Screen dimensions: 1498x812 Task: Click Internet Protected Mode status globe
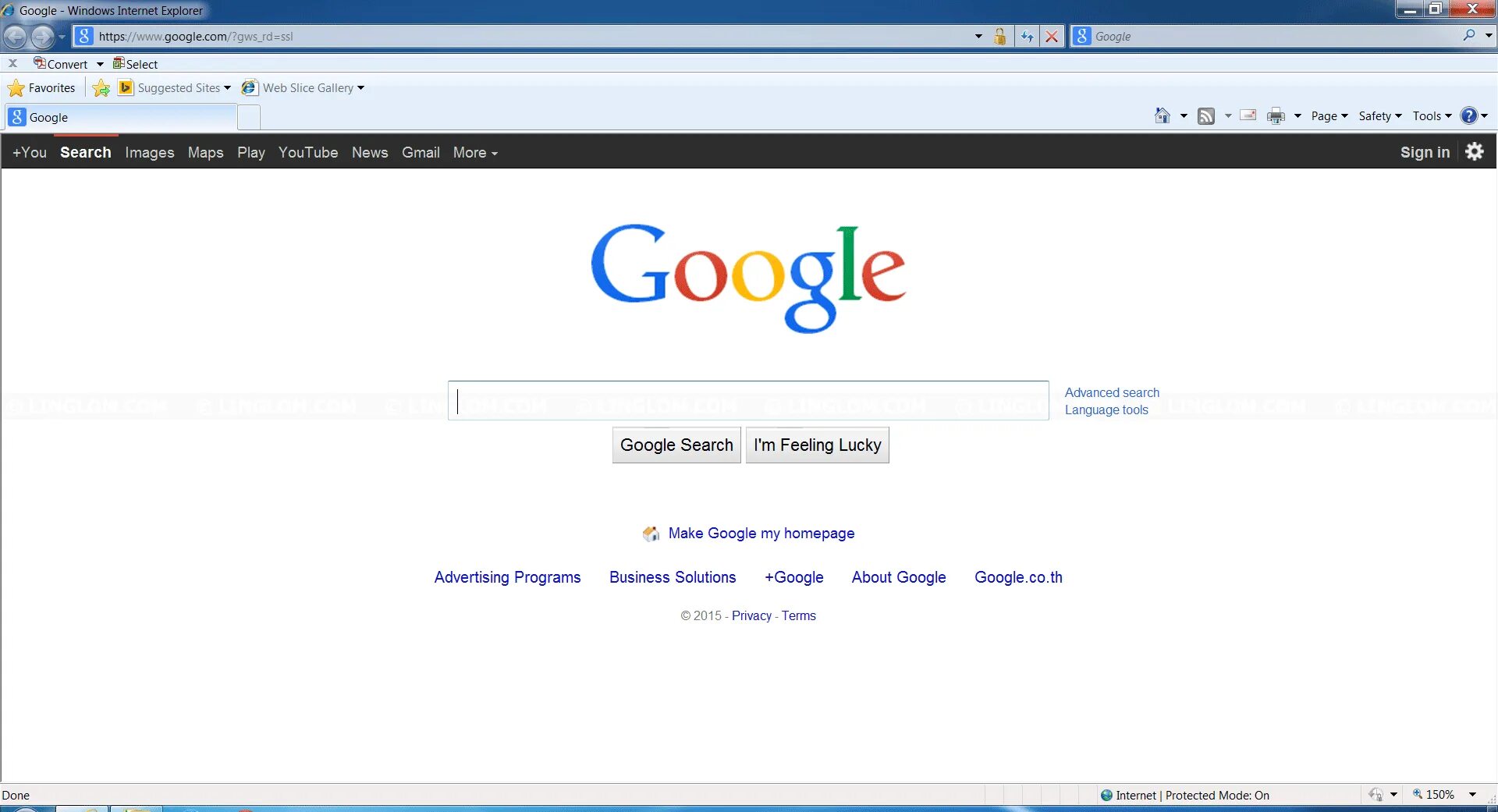[1106, 795]
